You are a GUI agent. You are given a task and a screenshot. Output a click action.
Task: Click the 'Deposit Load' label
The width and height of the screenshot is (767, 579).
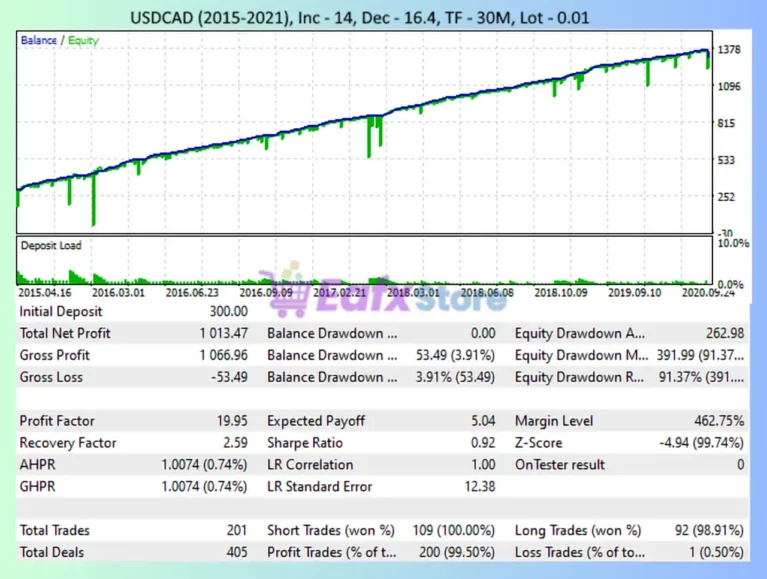click(51, 245)
